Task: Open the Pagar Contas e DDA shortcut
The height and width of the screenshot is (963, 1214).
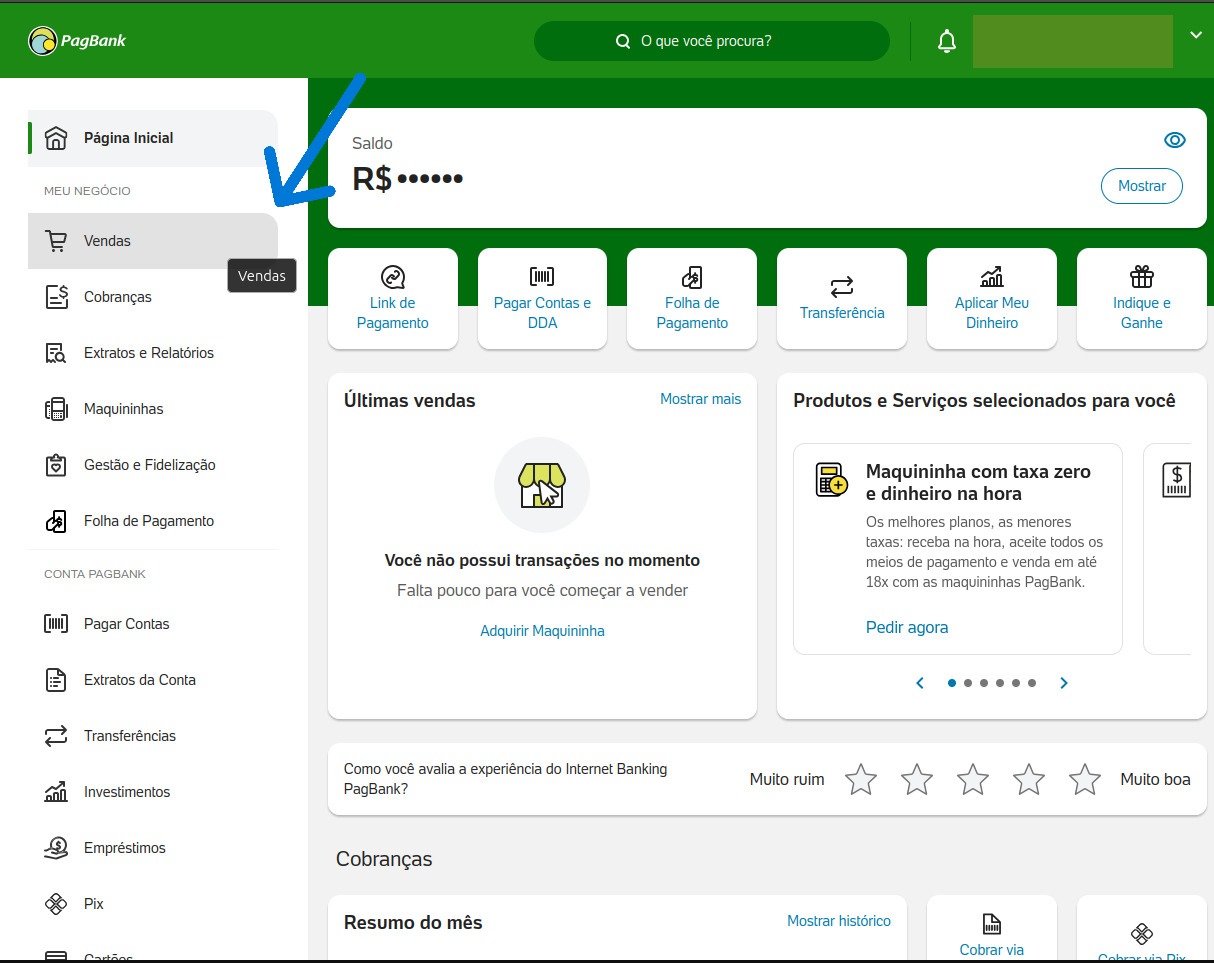Action: 542,299
